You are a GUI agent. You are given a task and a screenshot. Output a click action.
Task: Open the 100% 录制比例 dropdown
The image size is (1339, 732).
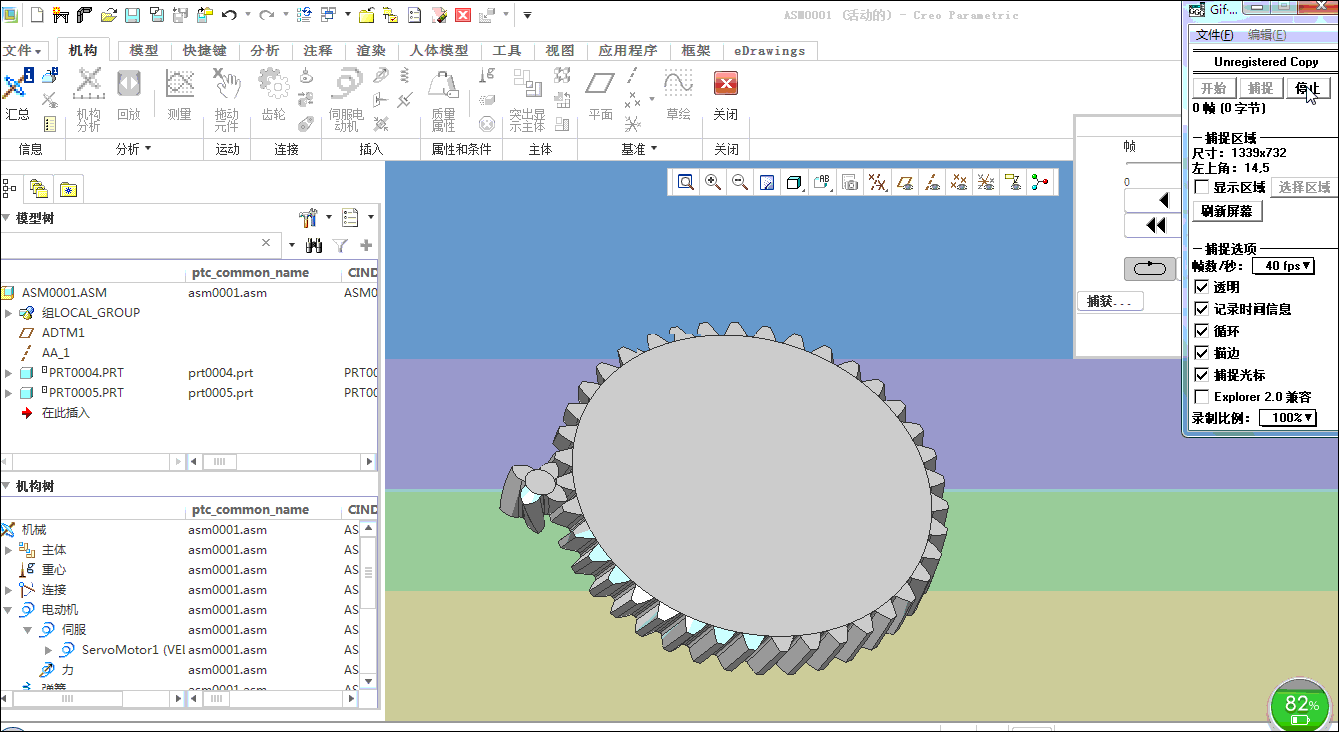coord(1288,418)
